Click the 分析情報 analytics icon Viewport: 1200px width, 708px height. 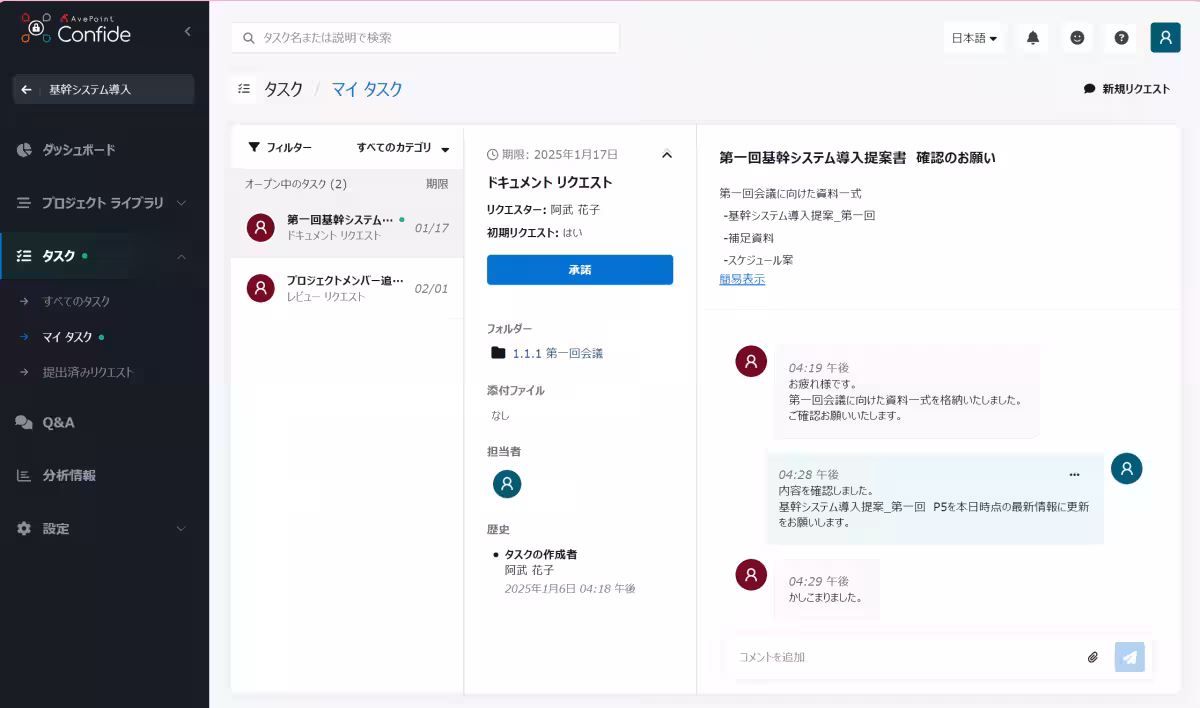pyautogui.click(x=22, y=475)
